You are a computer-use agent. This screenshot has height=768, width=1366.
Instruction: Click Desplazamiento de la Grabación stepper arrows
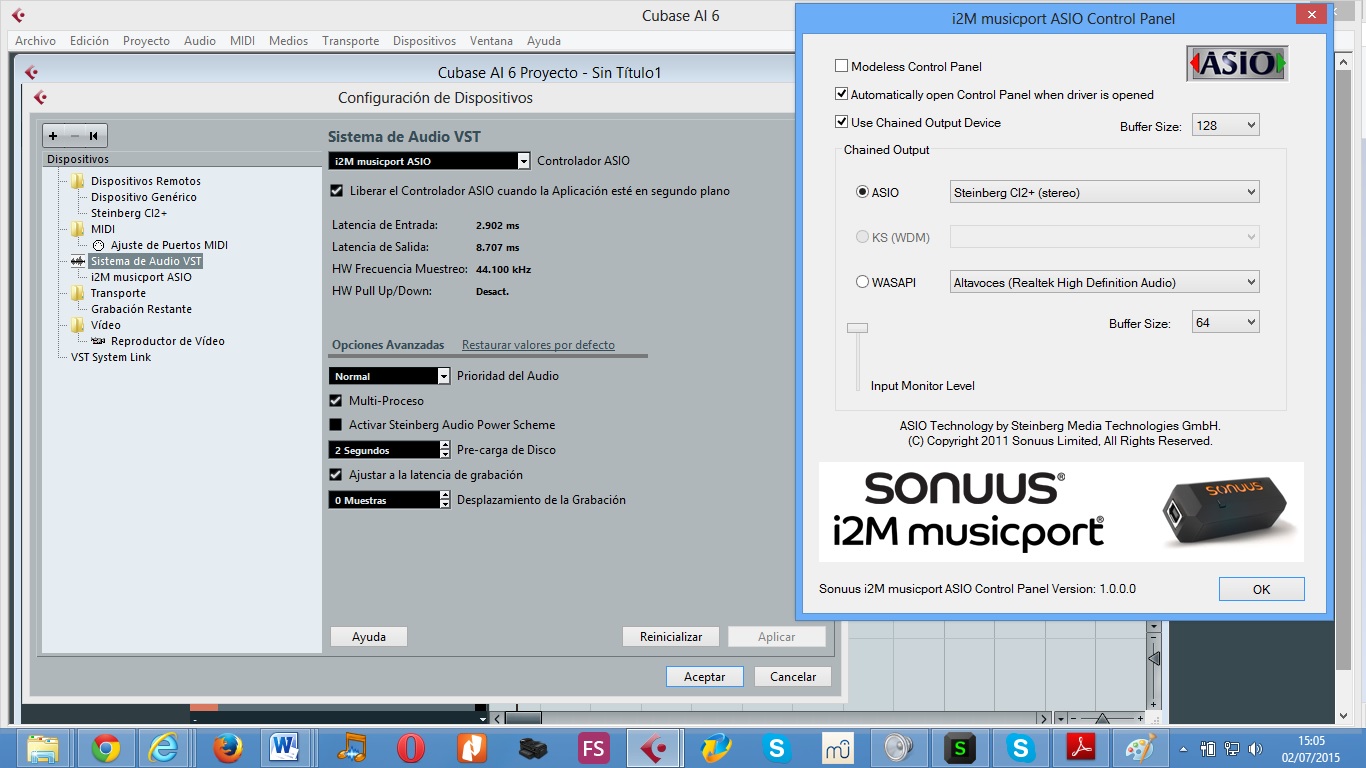click(445, 500)
